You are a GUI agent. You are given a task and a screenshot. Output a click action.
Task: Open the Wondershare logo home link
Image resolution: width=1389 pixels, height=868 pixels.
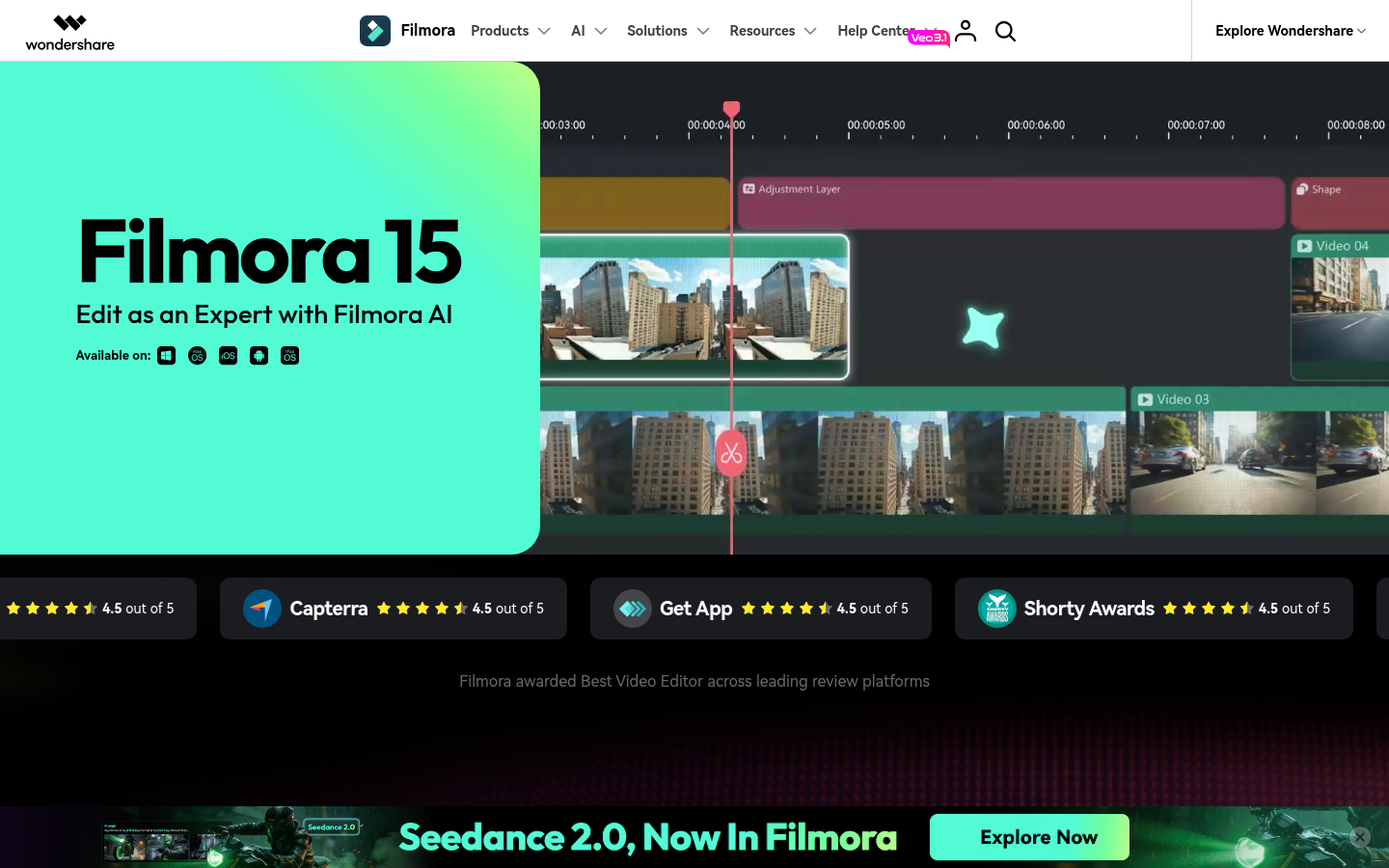(x=69, y=32)
